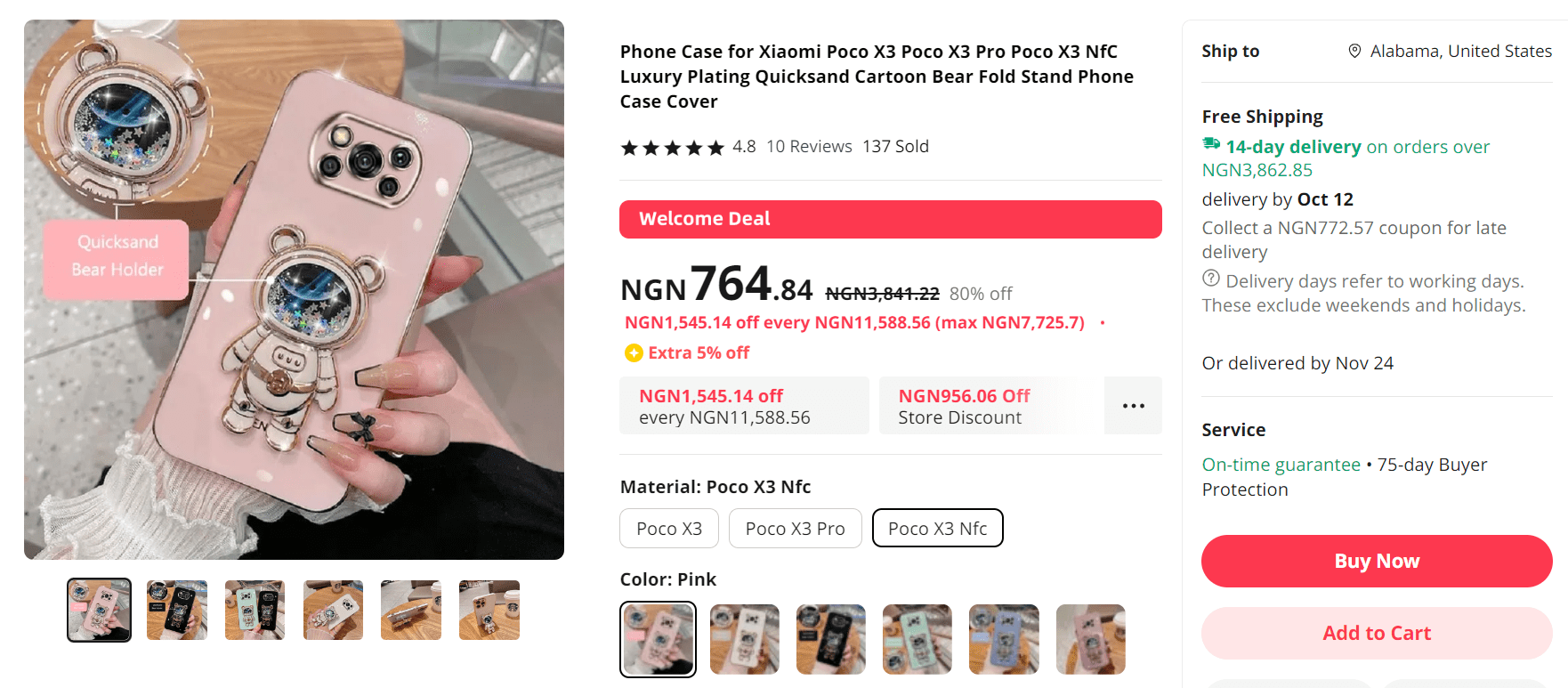The width and height of the screenshot is (1568, 688).
Task: Pick the mint green color swatch
Action: tap(917, 639)
